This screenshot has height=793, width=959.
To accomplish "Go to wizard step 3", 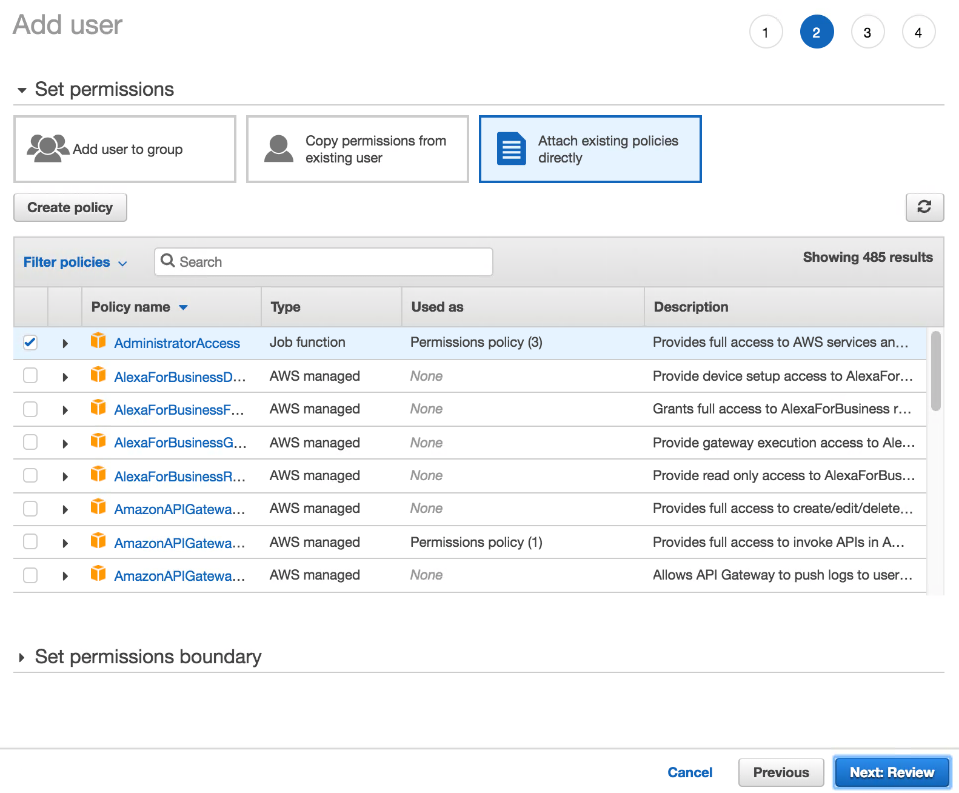I will click(x=867, y=32).
